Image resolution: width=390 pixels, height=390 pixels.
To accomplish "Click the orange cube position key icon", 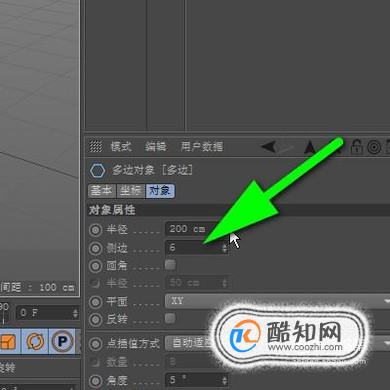I will coord(9,341).
